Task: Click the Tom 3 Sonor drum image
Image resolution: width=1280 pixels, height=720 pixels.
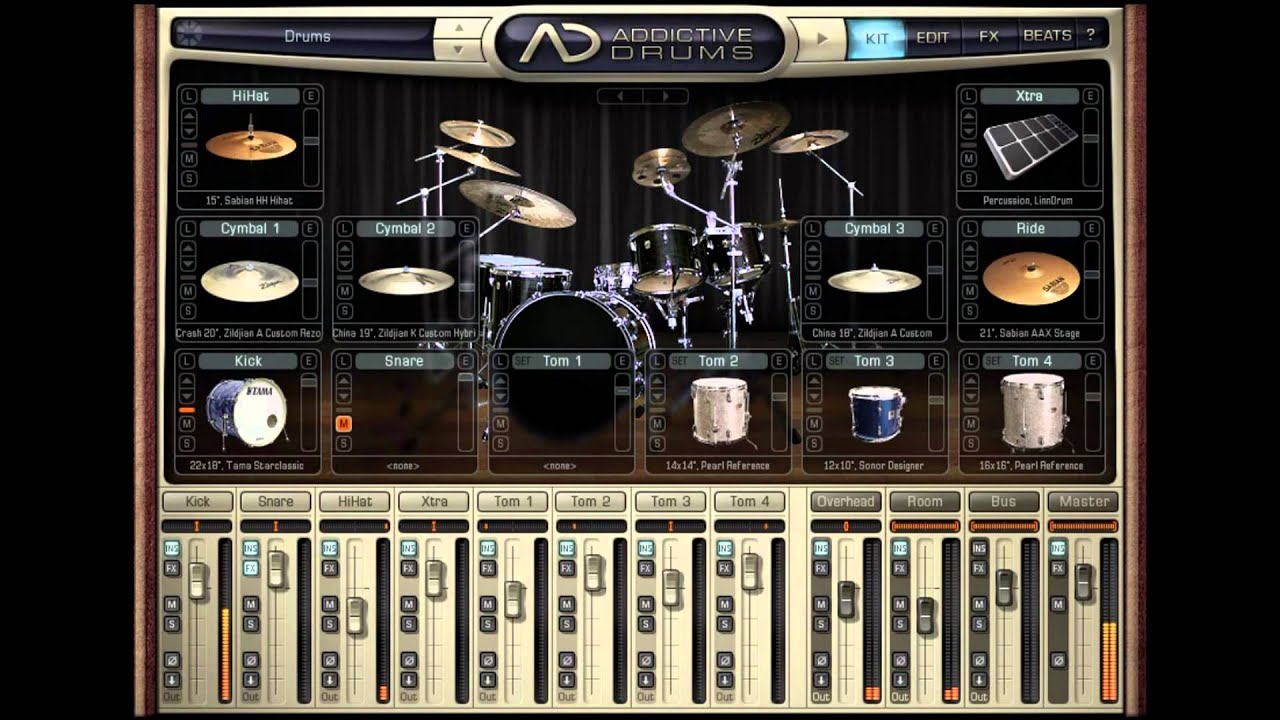Action: point(877,413)
